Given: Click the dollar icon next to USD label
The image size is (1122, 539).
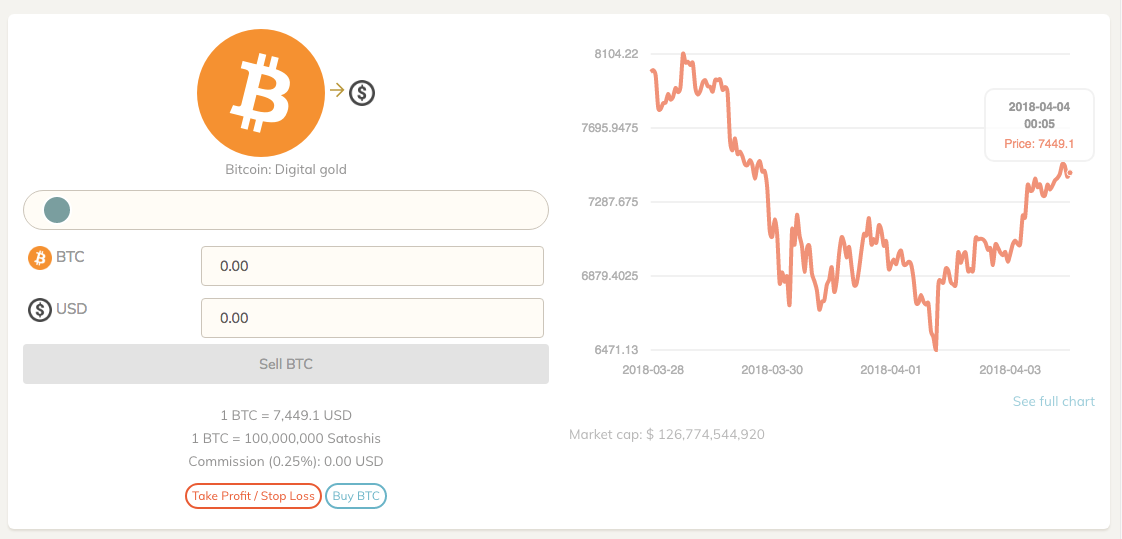Looking at the screenshot, I should pyautogui.click(x=40, y=310).
